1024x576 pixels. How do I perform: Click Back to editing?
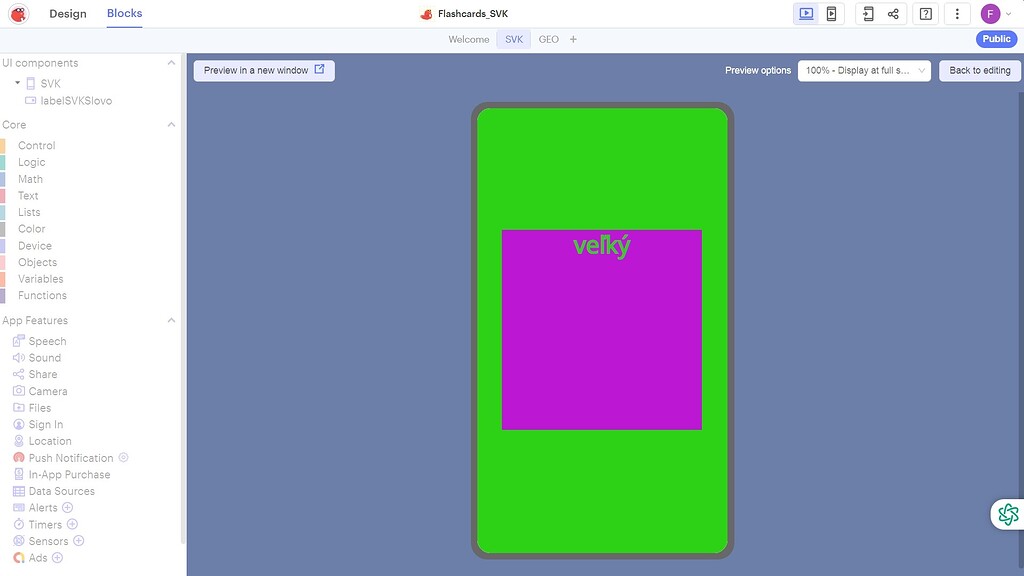[x=979, y=70]
